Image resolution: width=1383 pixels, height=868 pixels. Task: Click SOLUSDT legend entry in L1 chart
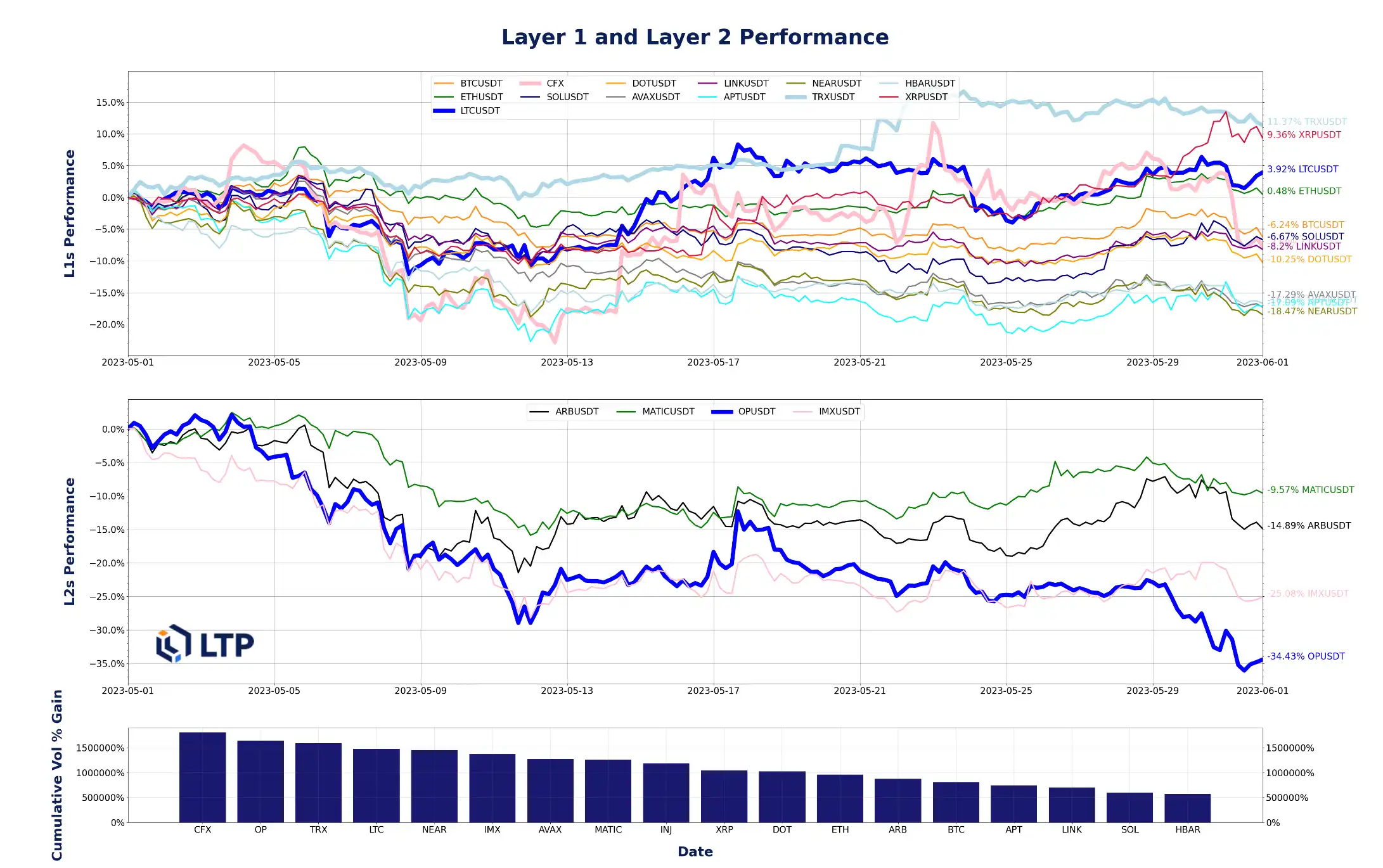(555, 97)
